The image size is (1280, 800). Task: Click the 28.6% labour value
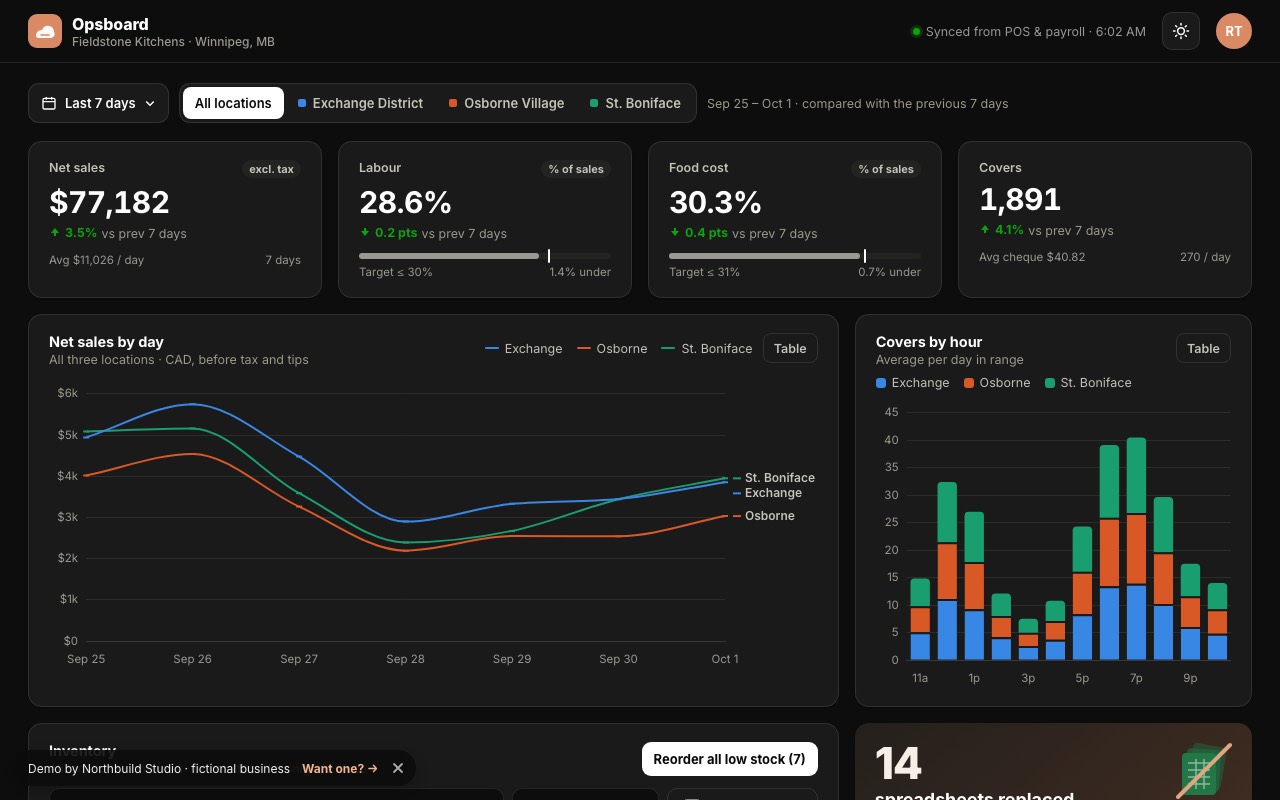coord(405,202)
